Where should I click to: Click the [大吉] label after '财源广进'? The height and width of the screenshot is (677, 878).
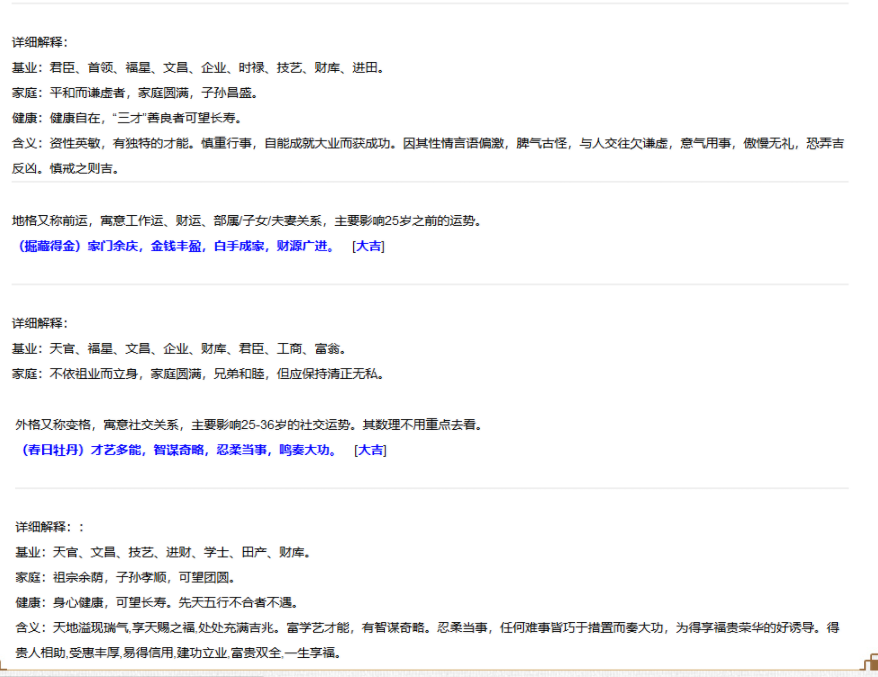368,246
